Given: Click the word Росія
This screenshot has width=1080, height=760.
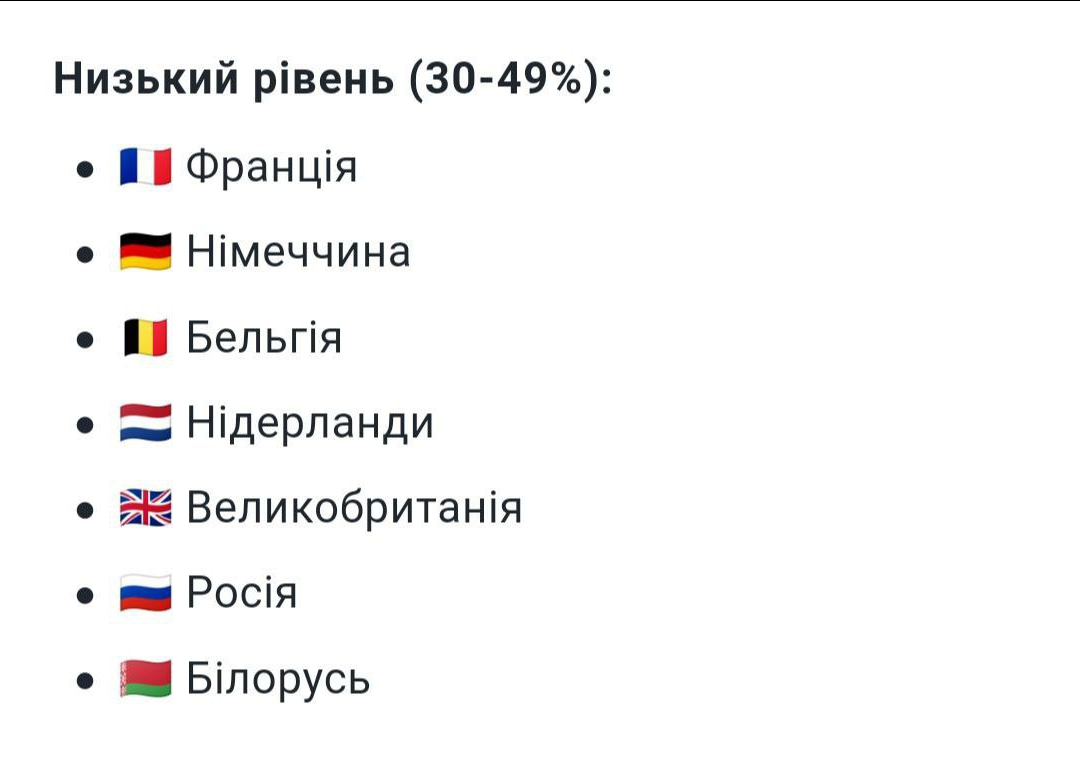Looking at the screenshot, I should [242, 593].
